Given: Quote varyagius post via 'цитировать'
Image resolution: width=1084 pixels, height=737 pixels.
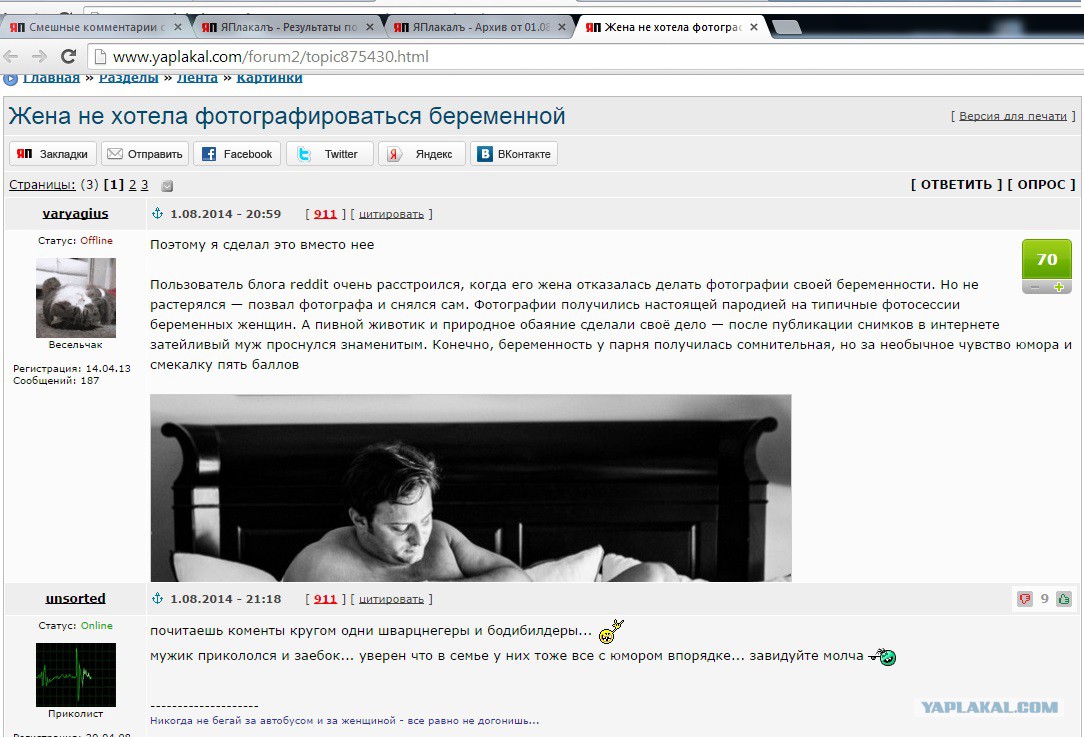Looking at the screenshot, I should tap(391, 214).
